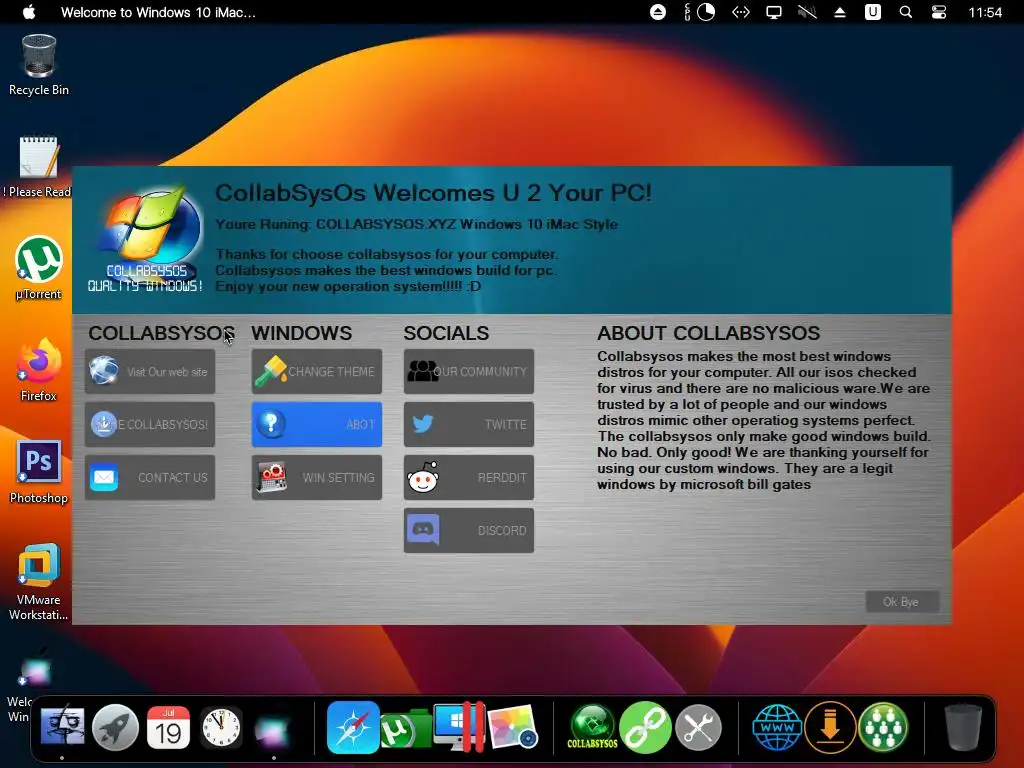Image resolution: width=1024 pixels, height=768 pixels.
Task: Open the Windows monitor icon in dock
Action: coord(458,727)
